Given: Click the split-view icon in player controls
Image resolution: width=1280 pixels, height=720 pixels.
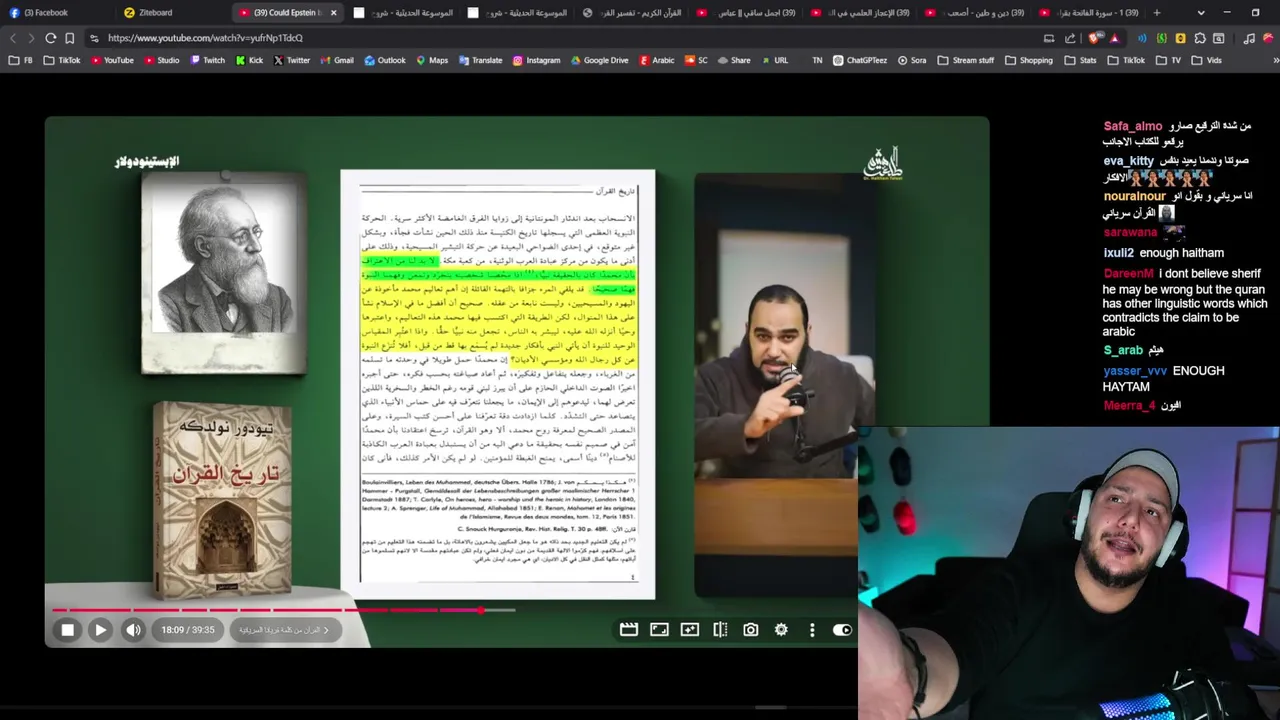Looking at the screenshot, I should (720, 630).
